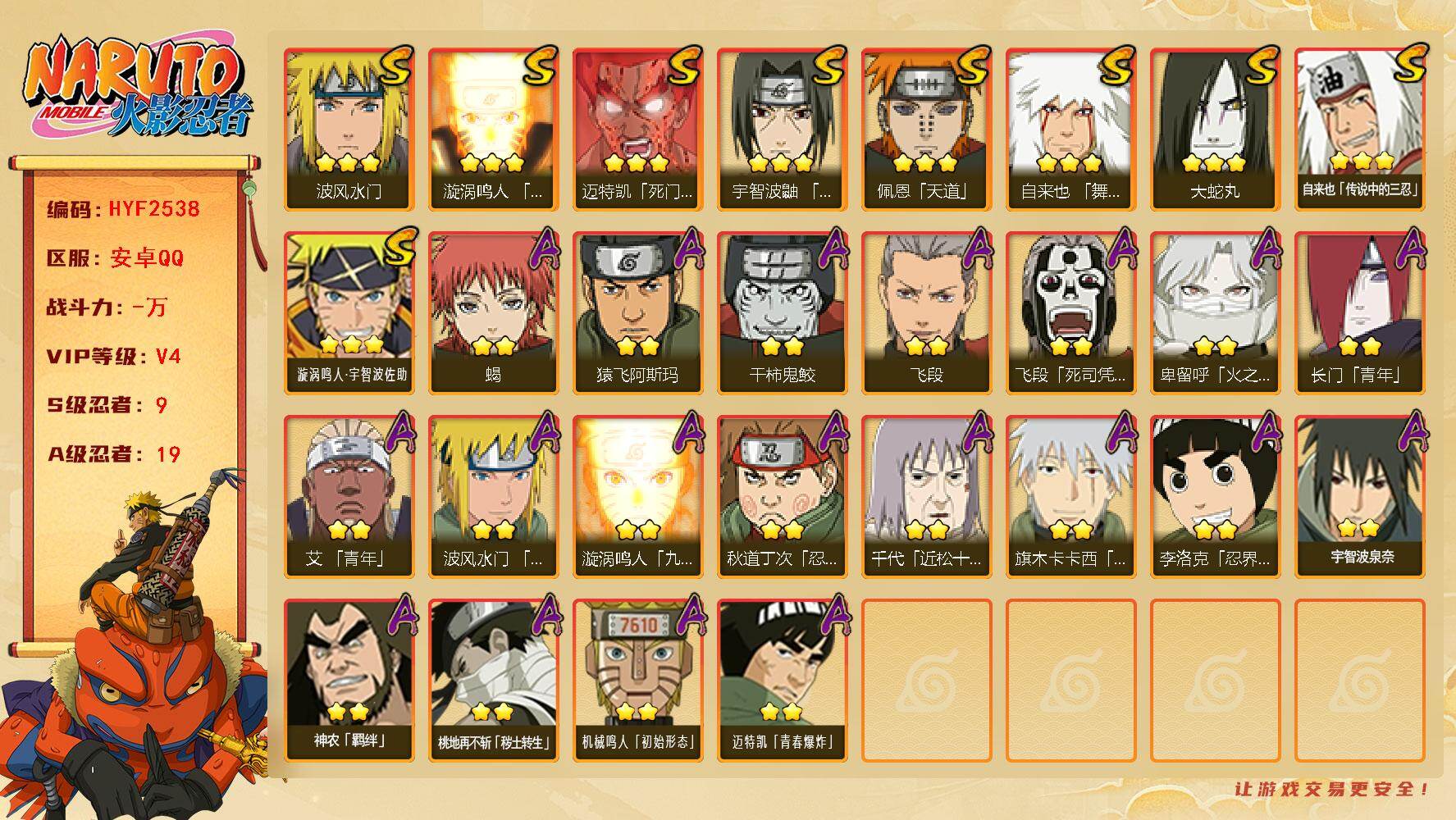
Task: Select the 飞段 ninja portrait
Action: tap(927, 313)
